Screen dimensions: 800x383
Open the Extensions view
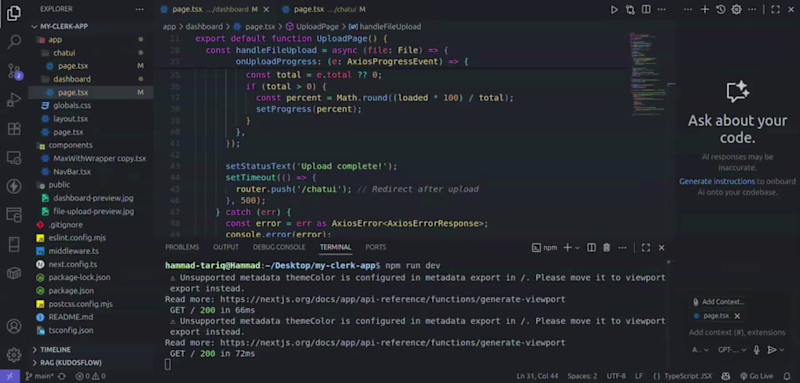[14, 129]
